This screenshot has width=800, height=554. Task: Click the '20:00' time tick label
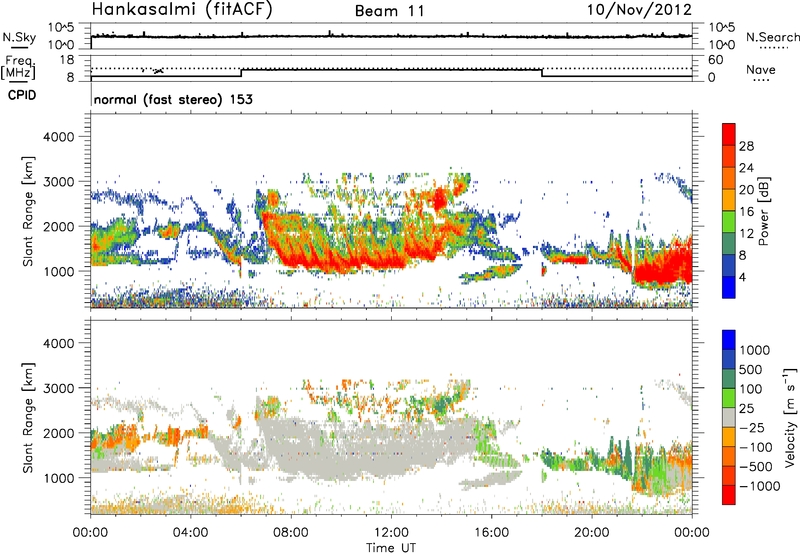[x=592, y=533]
